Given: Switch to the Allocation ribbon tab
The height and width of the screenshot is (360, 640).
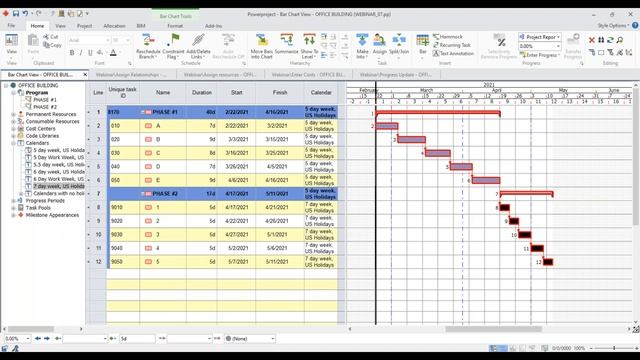Looking at the screenshot, I should point(114,26).
